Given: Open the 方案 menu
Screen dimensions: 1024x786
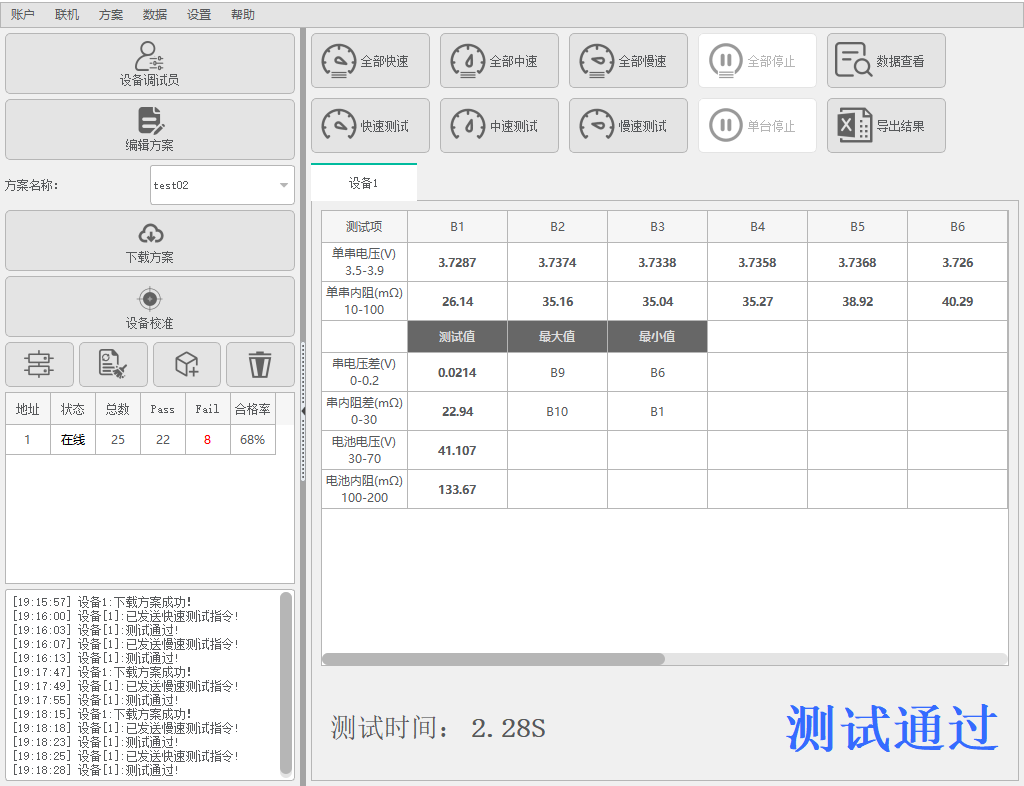Looking at the screenshot, I should point(111,15).
